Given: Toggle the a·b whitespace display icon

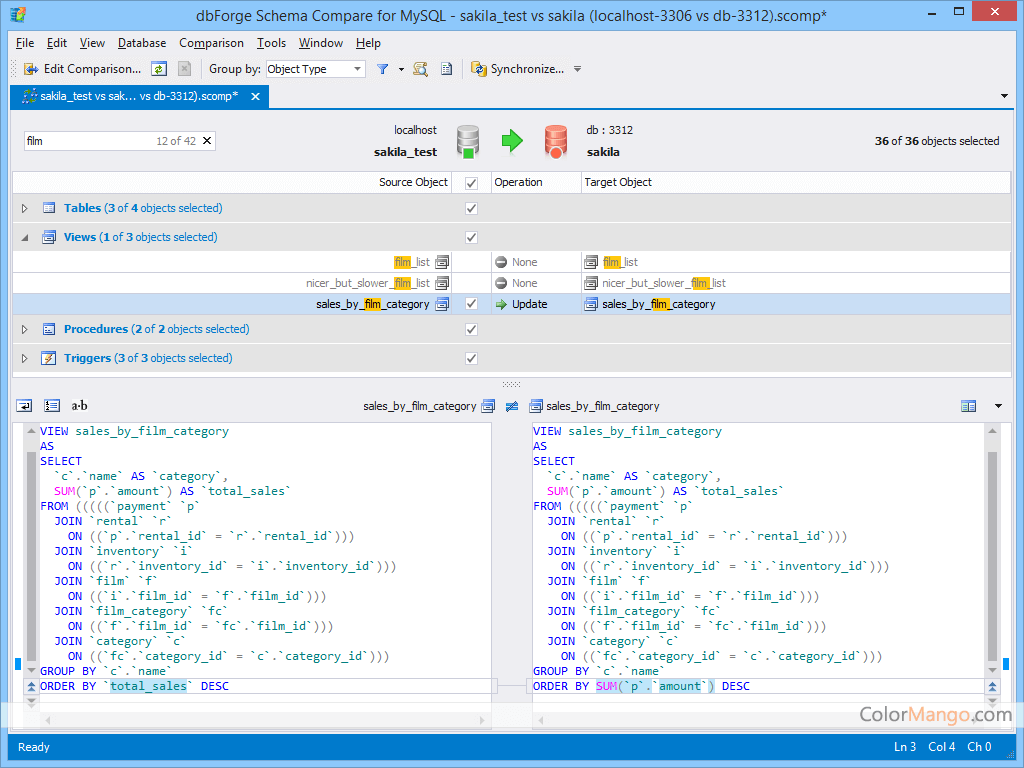Looking at the screenshot, I should coord(79,406).
